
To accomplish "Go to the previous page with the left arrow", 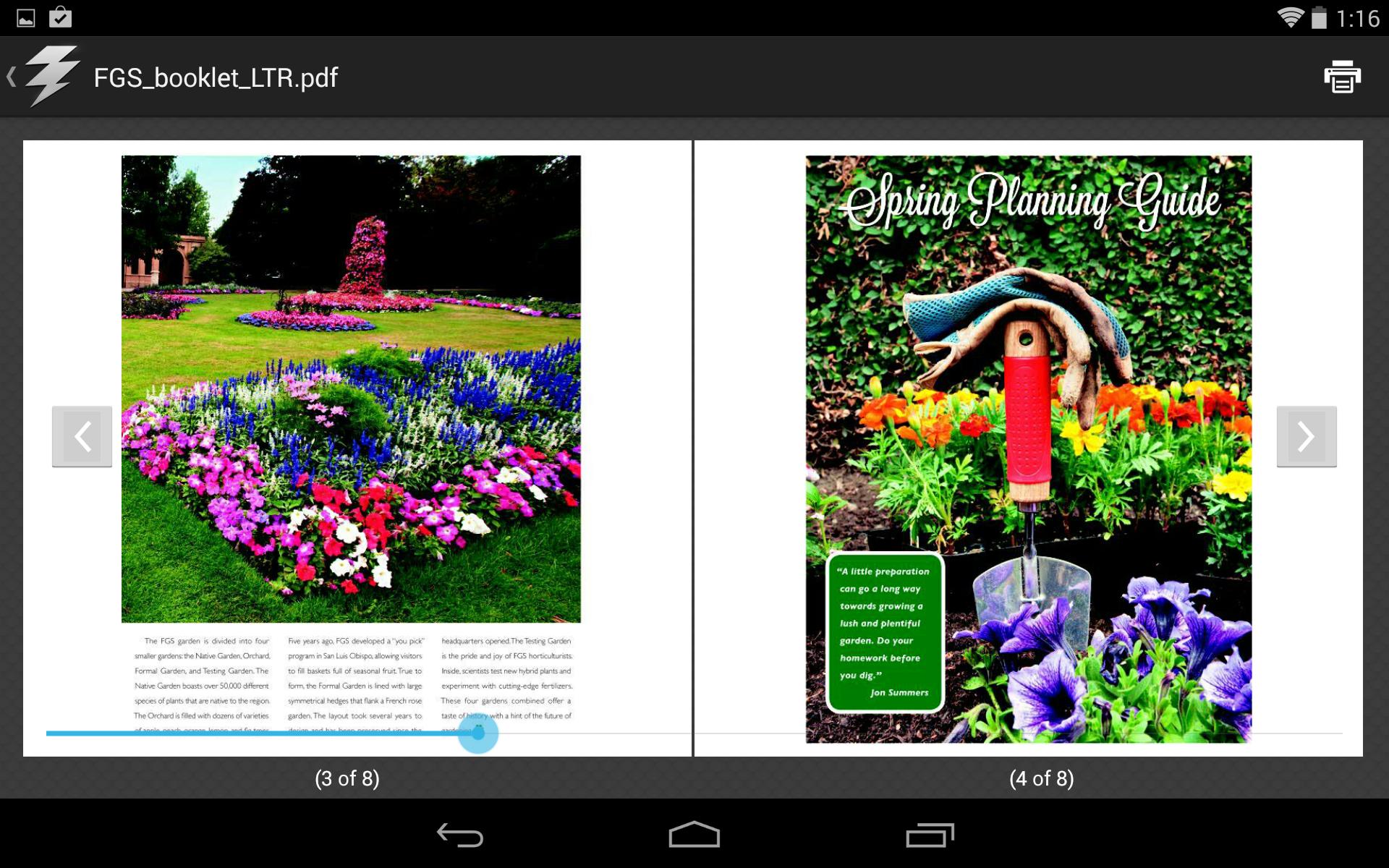I will click(x=82, y=436).
